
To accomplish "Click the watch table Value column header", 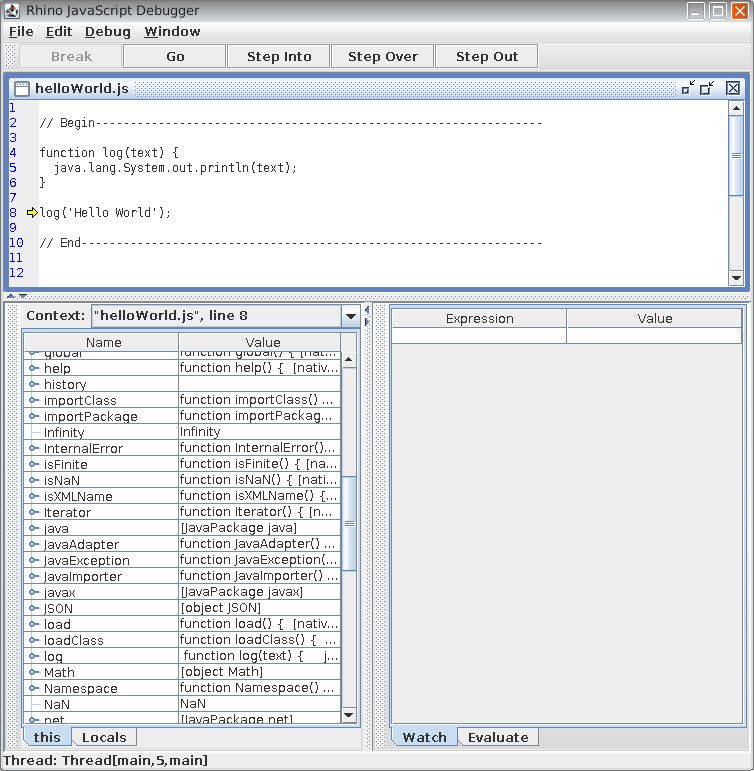I will [654, 319].
